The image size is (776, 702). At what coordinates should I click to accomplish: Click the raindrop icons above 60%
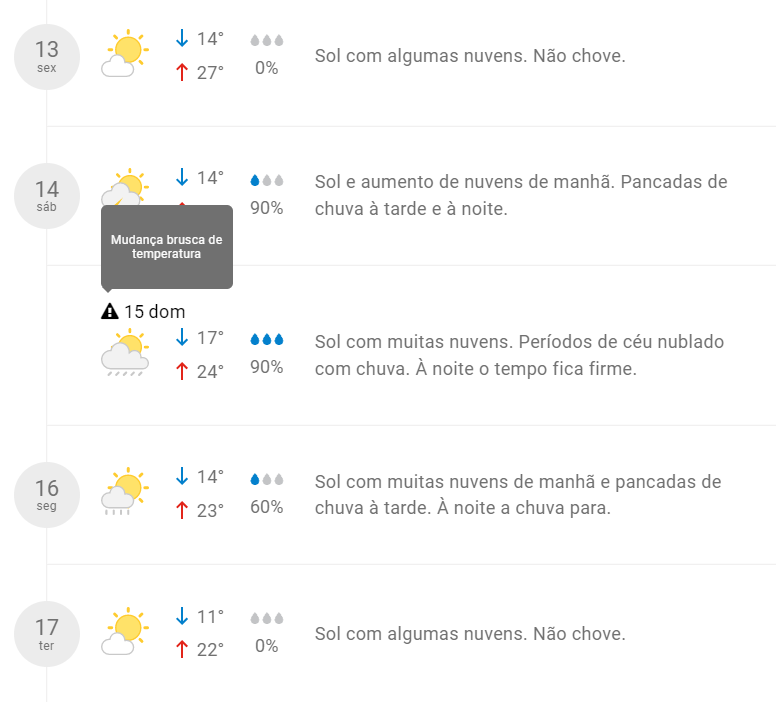click(x=267, y=479)
